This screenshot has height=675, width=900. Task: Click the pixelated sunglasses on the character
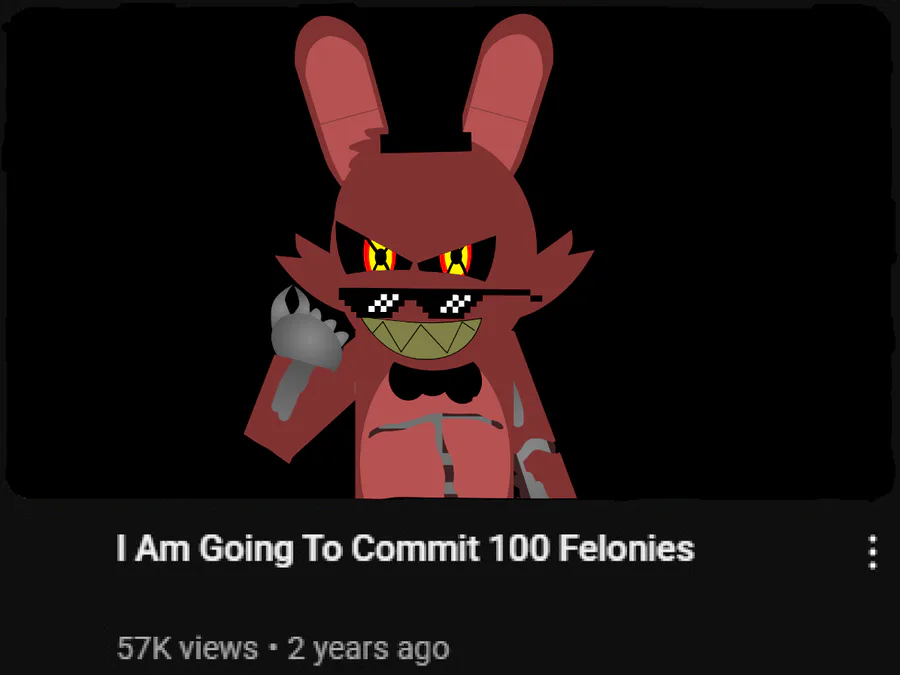440,301
